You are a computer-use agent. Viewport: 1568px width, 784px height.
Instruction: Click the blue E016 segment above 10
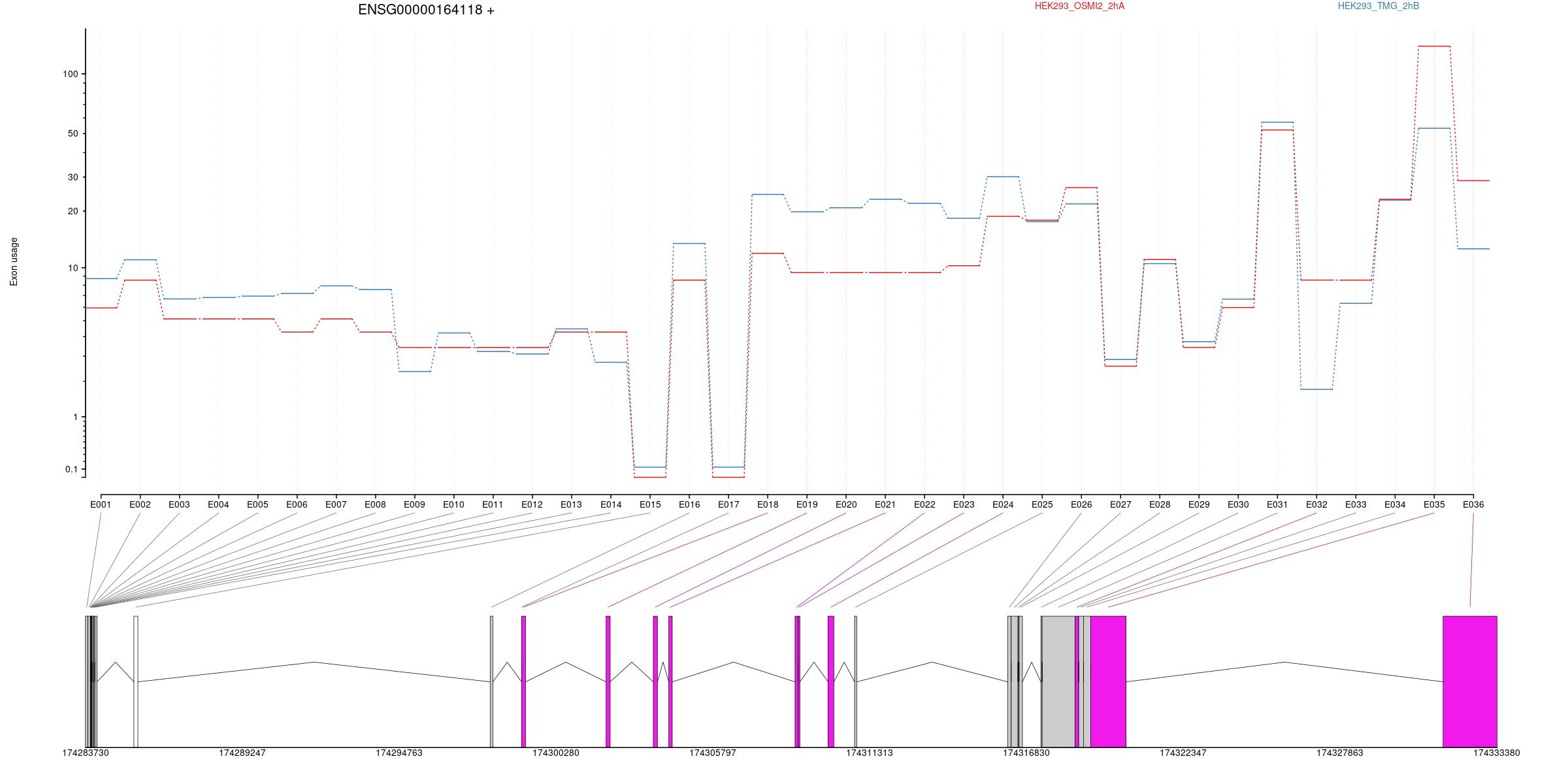click(689, 243)
